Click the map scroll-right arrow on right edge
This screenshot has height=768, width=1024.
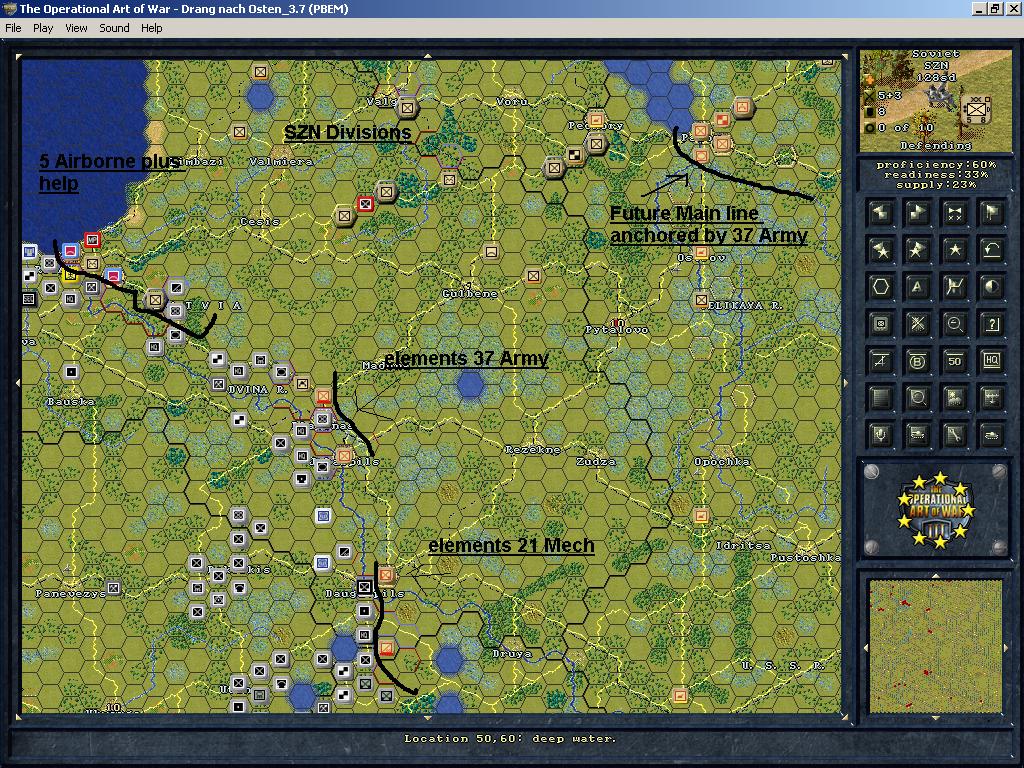tap(845, 383)
